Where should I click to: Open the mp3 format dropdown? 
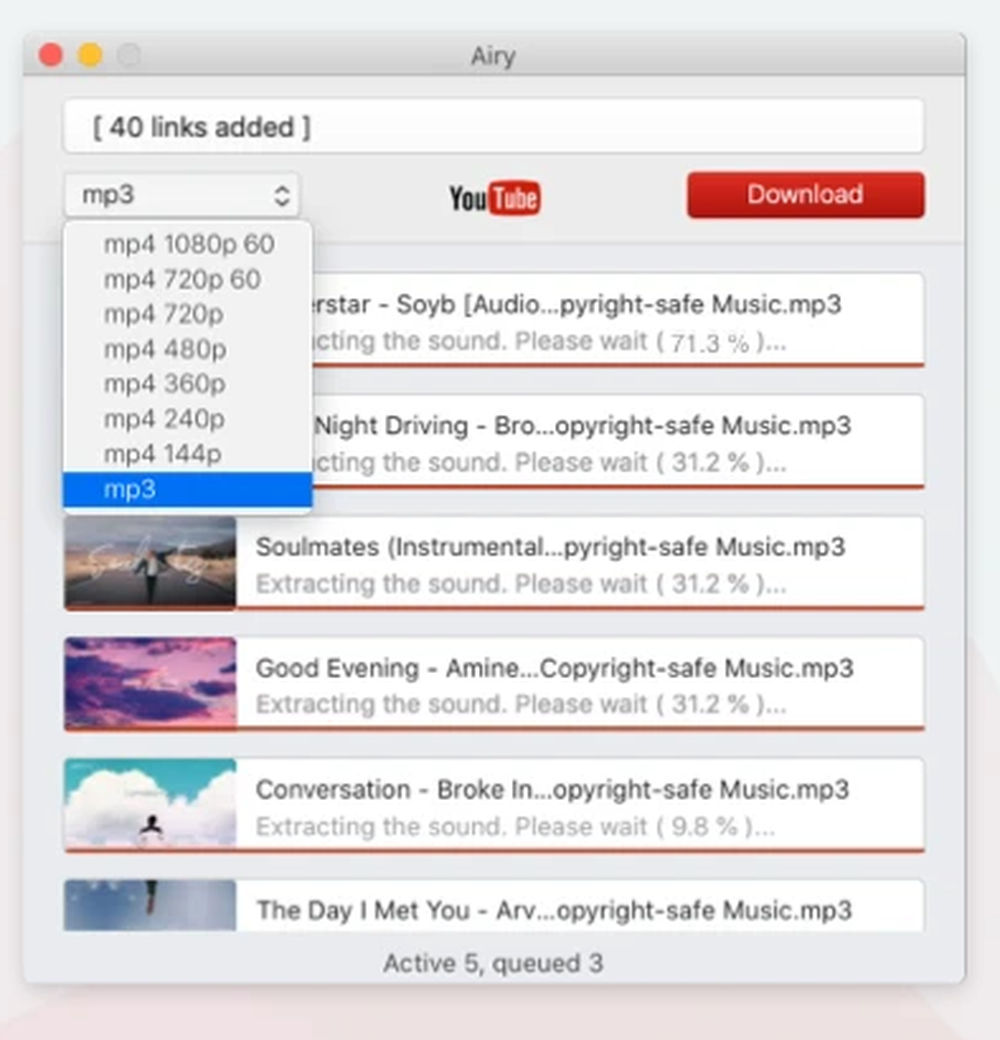coord(182,195)
